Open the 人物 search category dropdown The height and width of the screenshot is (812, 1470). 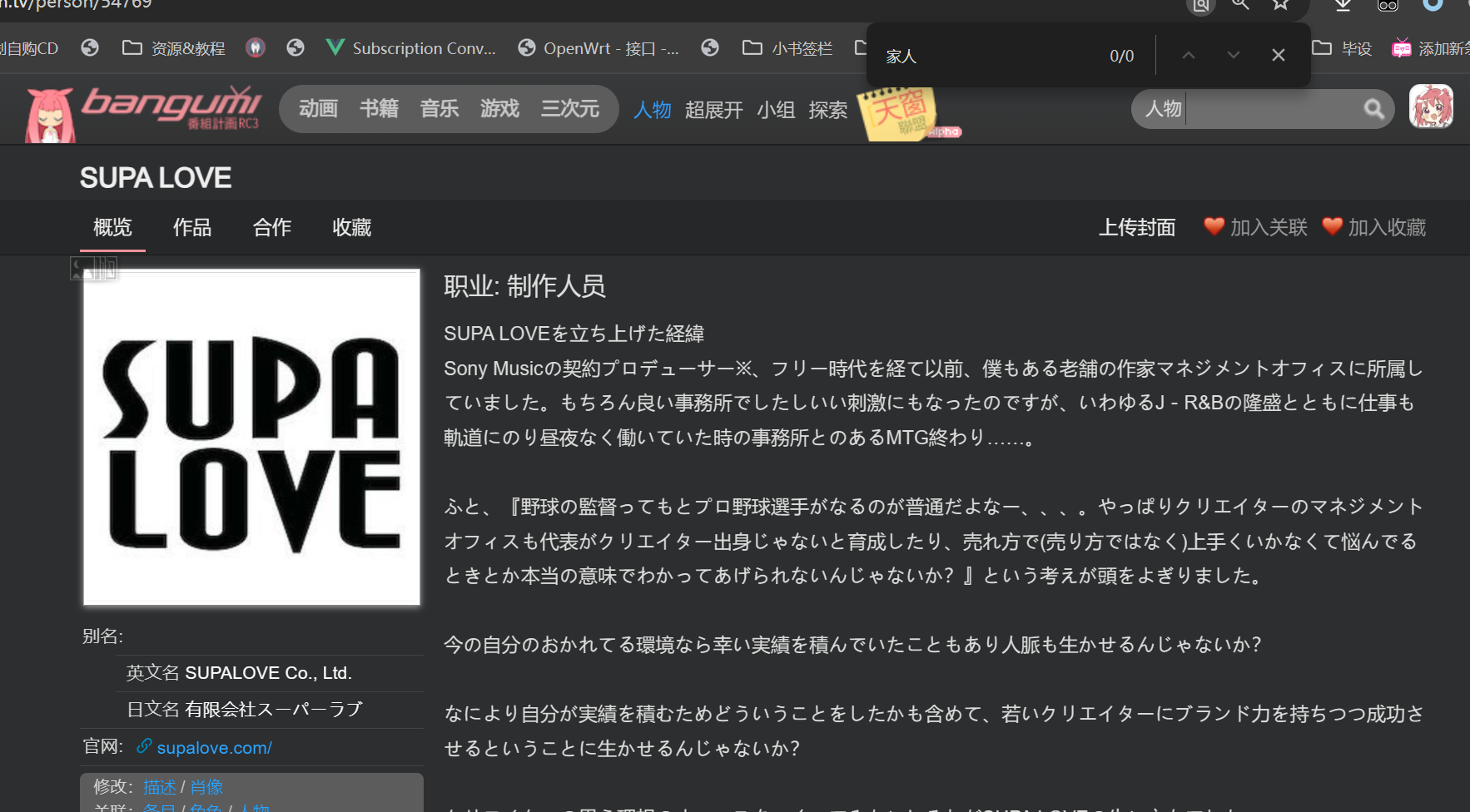(x=1164, y=109)
